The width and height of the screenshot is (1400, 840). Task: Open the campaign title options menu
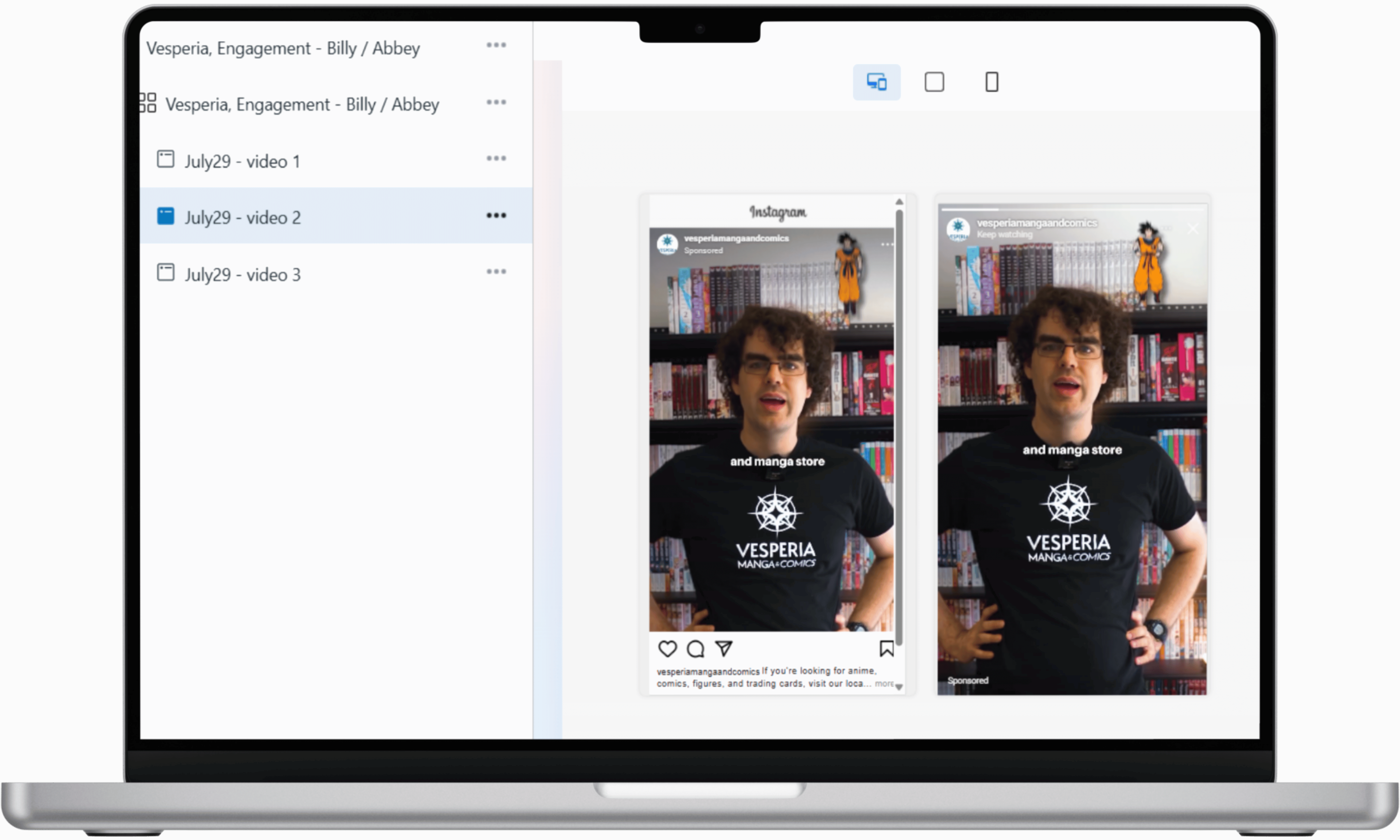tap(496, 45)
